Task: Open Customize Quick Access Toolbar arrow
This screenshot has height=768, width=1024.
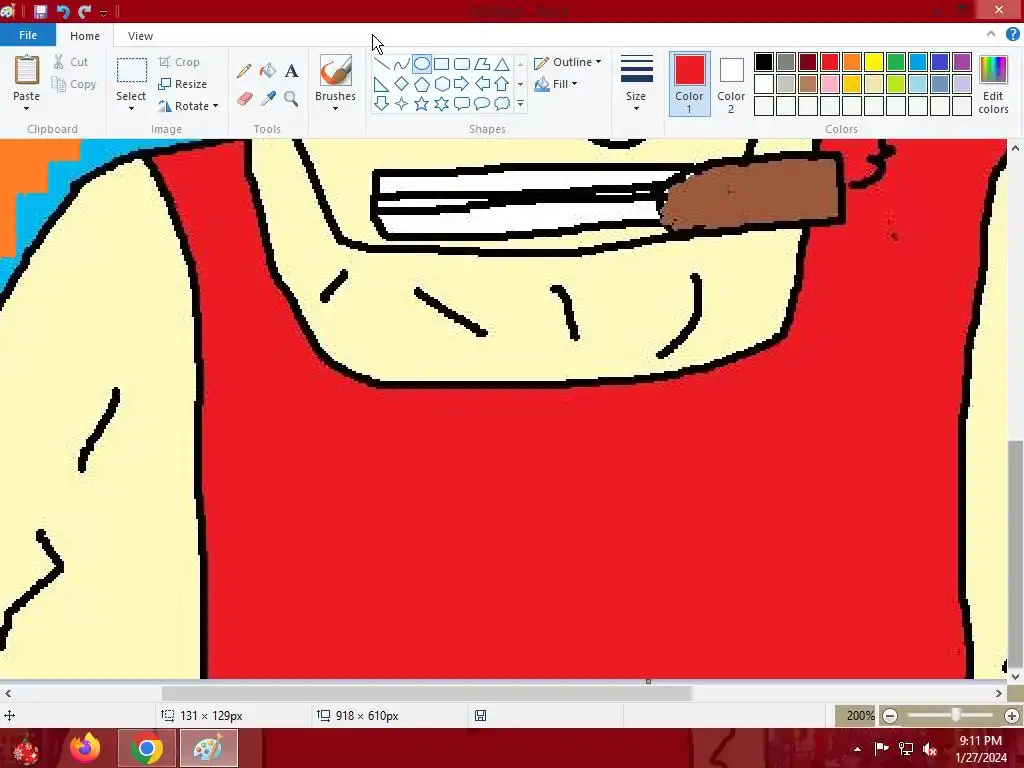Action: coord(103,12)
